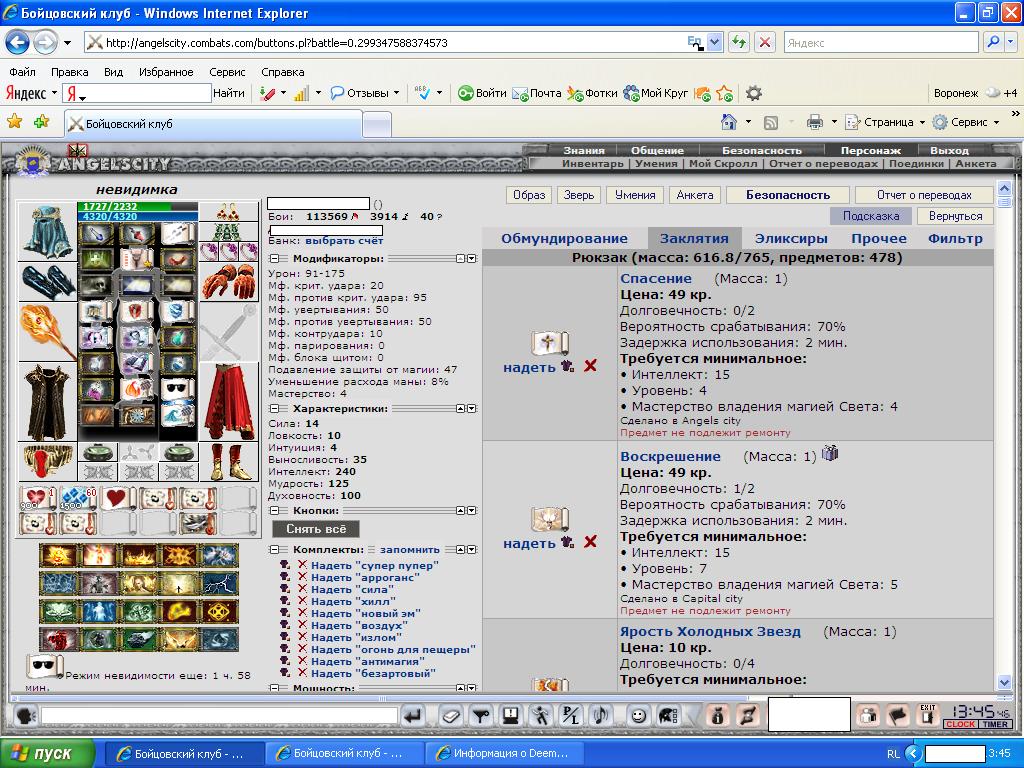Click the running man icon in chat bar
The height and width of the screenshot is (768, 1024).
tap(540, 716)
